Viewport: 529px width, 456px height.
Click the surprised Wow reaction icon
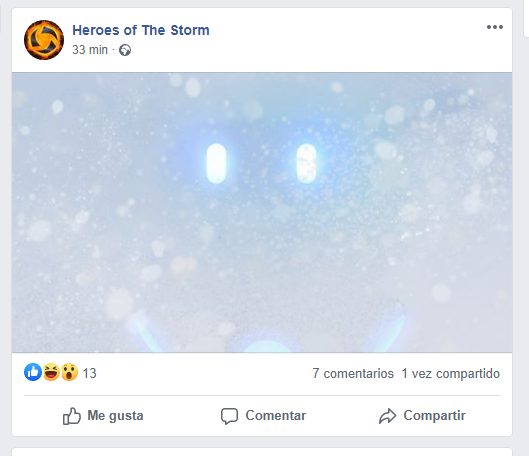(69, 372)
